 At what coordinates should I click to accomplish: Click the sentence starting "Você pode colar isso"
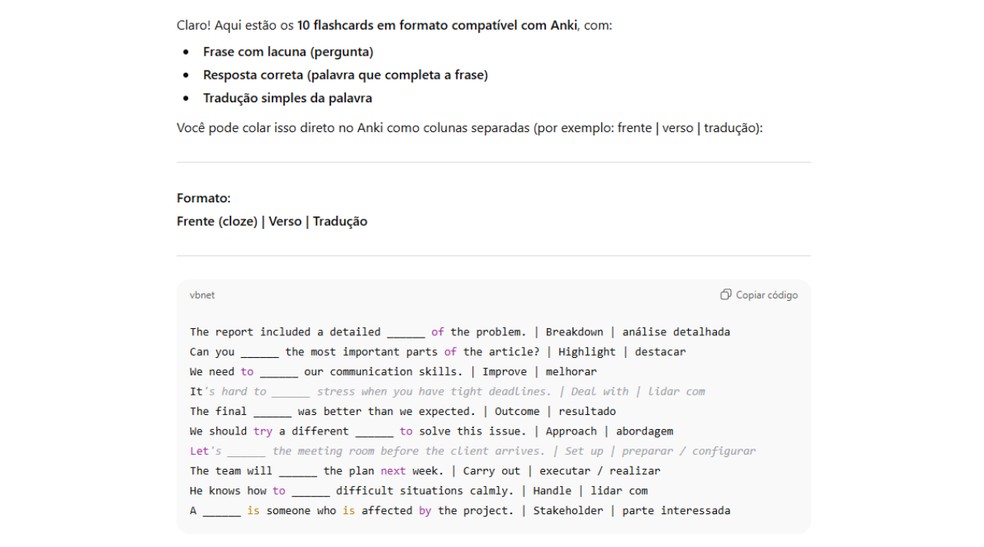point(469,128)
